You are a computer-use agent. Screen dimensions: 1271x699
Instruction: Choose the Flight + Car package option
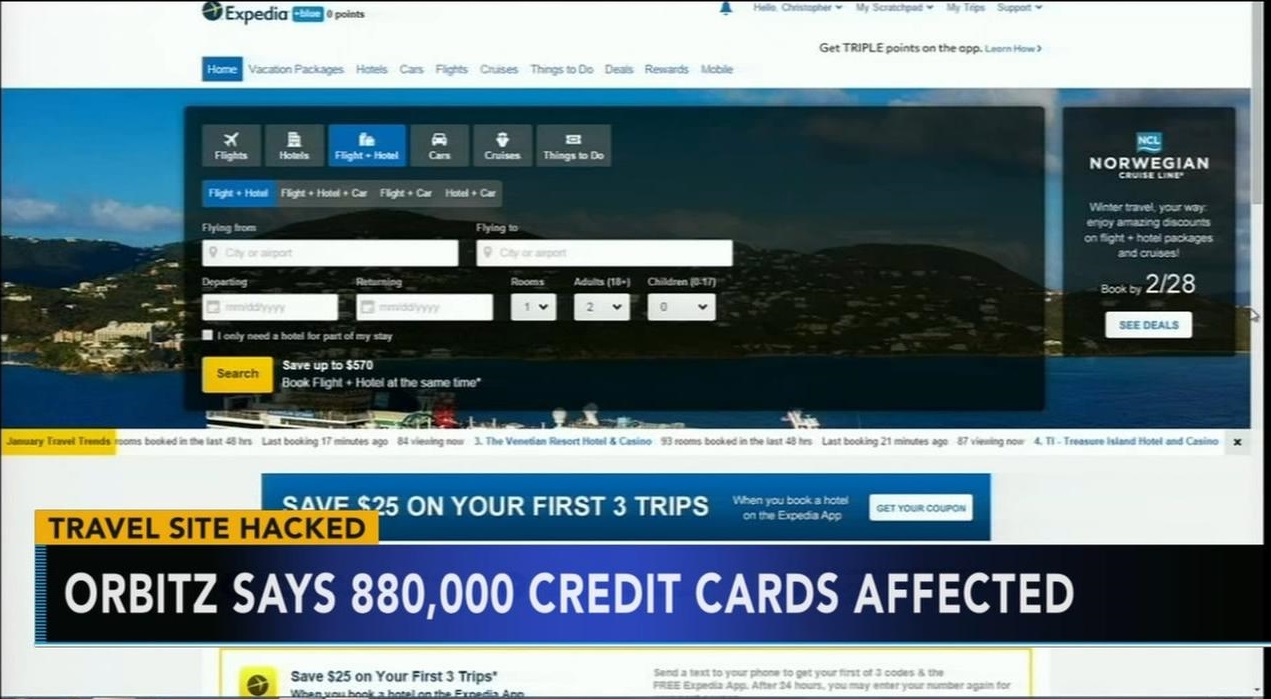tap(406, 193)
